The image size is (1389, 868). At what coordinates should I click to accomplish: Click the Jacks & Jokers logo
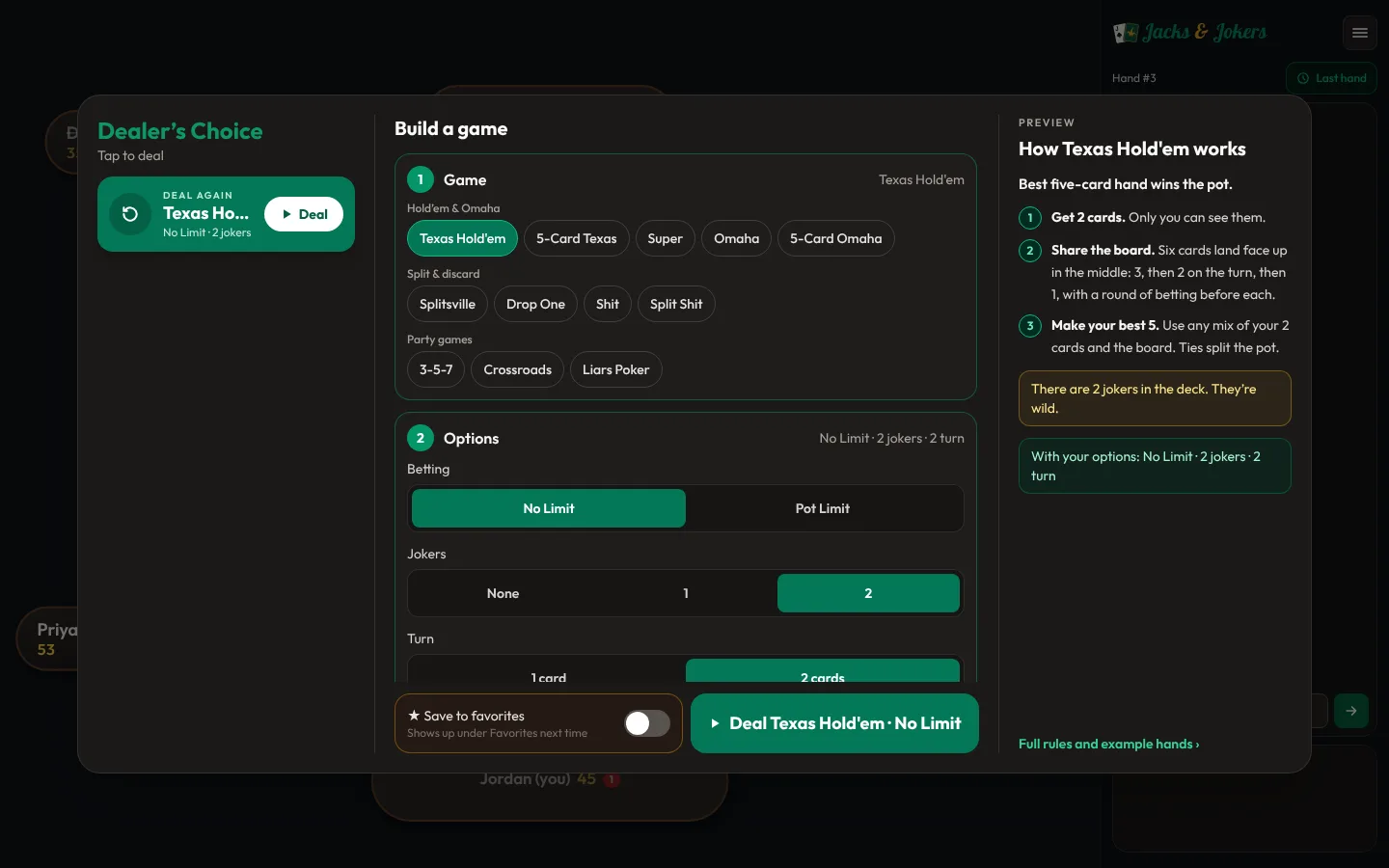tap(1189, 33)
